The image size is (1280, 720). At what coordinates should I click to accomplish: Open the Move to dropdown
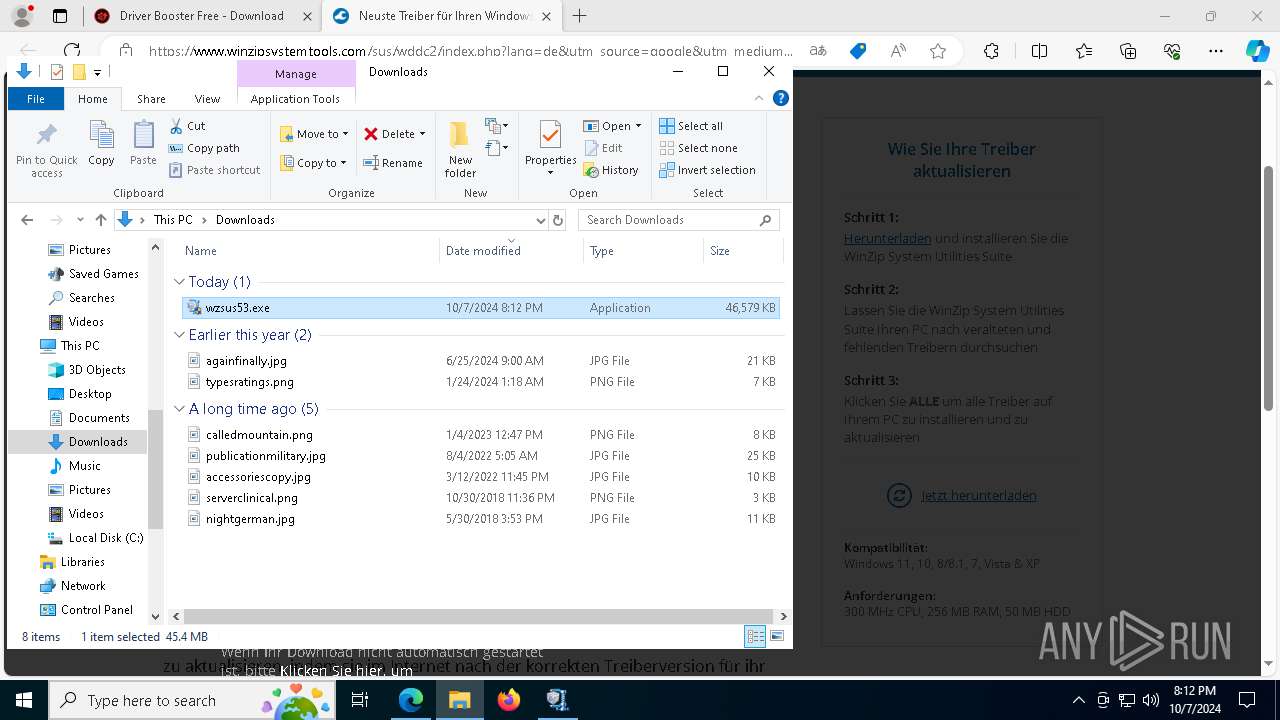pos(314,134)
